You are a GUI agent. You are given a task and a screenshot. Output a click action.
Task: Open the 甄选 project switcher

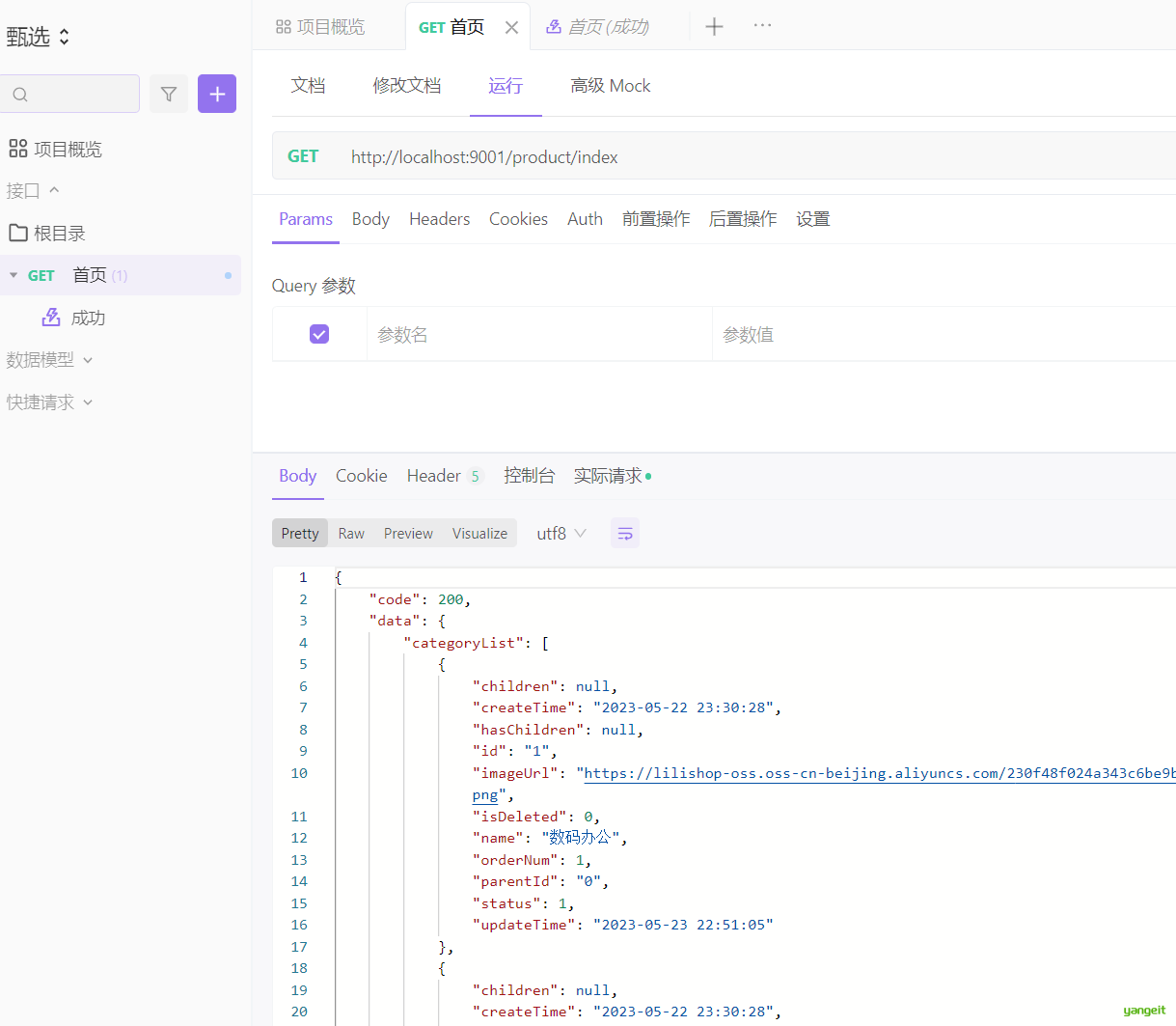click(38, 37)
